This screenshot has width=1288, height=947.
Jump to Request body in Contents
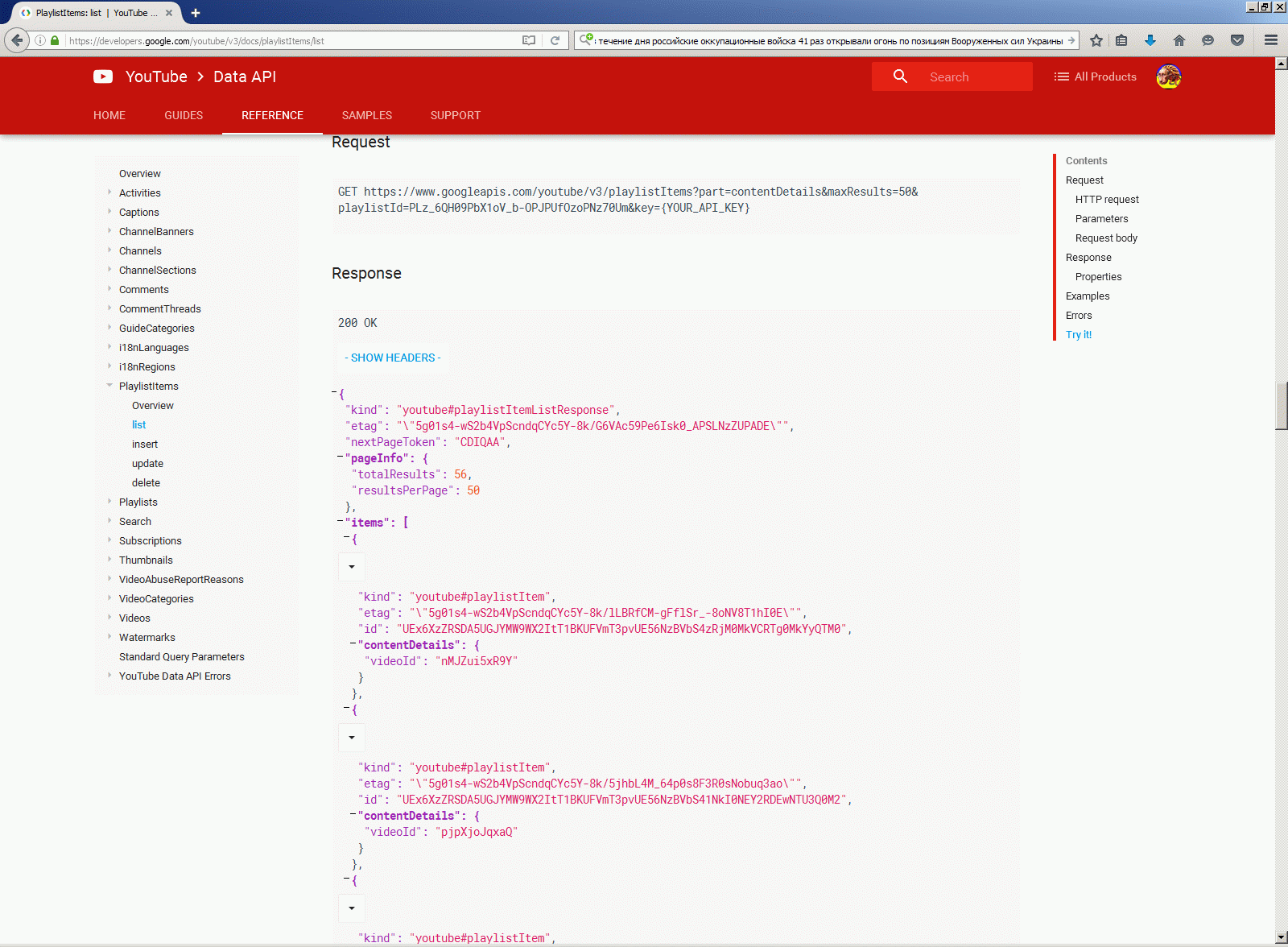1106,238
